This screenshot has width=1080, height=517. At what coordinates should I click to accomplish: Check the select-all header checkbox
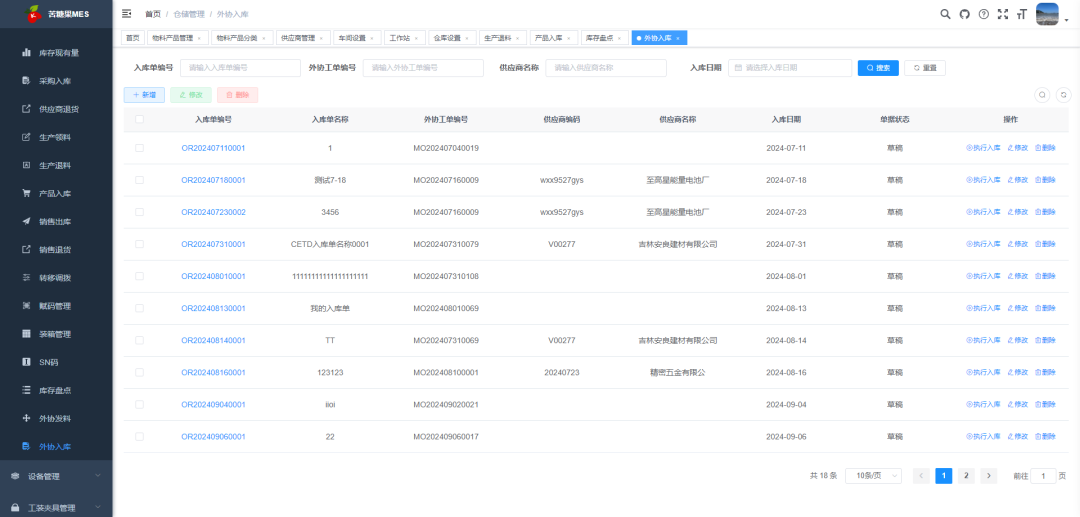pyautogui.click(x=139, y=119)
